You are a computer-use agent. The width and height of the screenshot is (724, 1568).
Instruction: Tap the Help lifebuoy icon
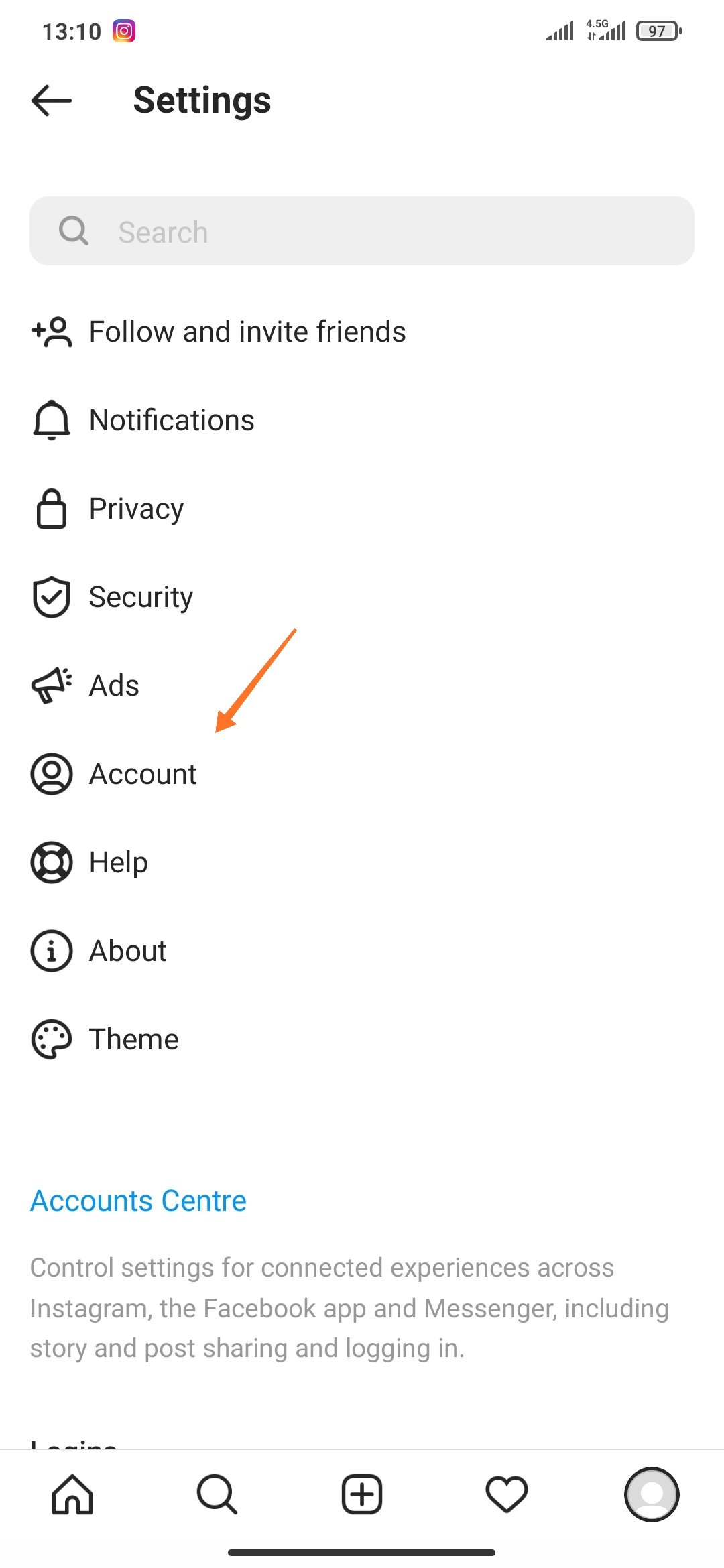[52, 862]
